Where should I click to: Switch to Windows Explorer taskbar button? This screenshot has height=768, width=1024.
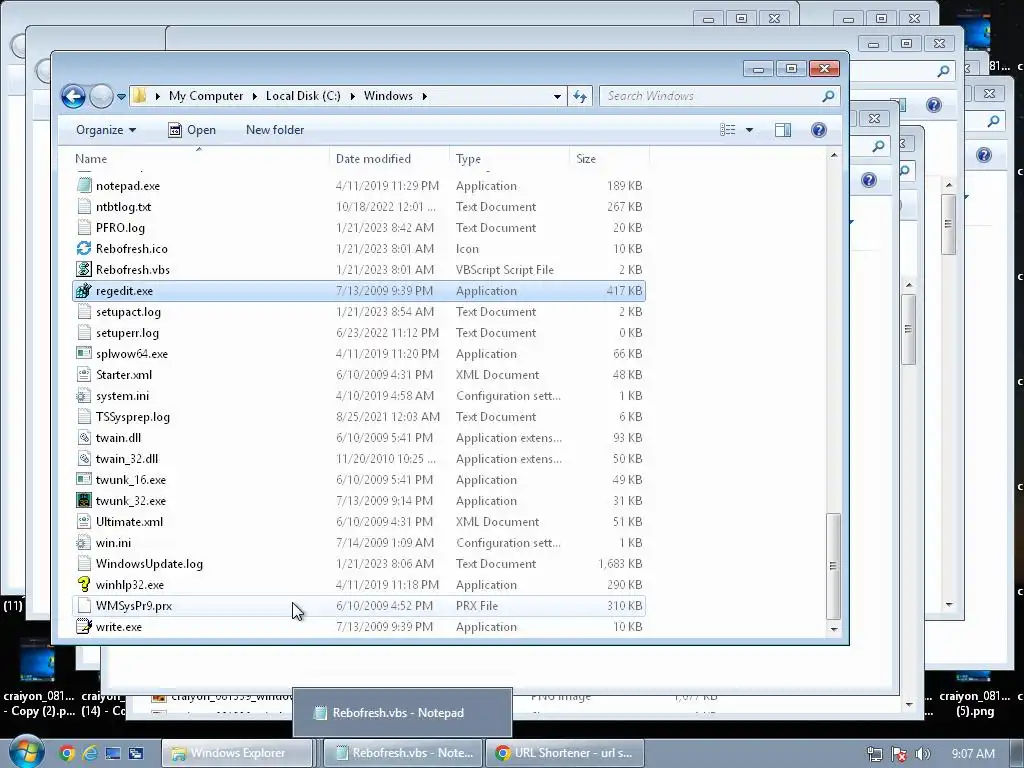(236, 753)
